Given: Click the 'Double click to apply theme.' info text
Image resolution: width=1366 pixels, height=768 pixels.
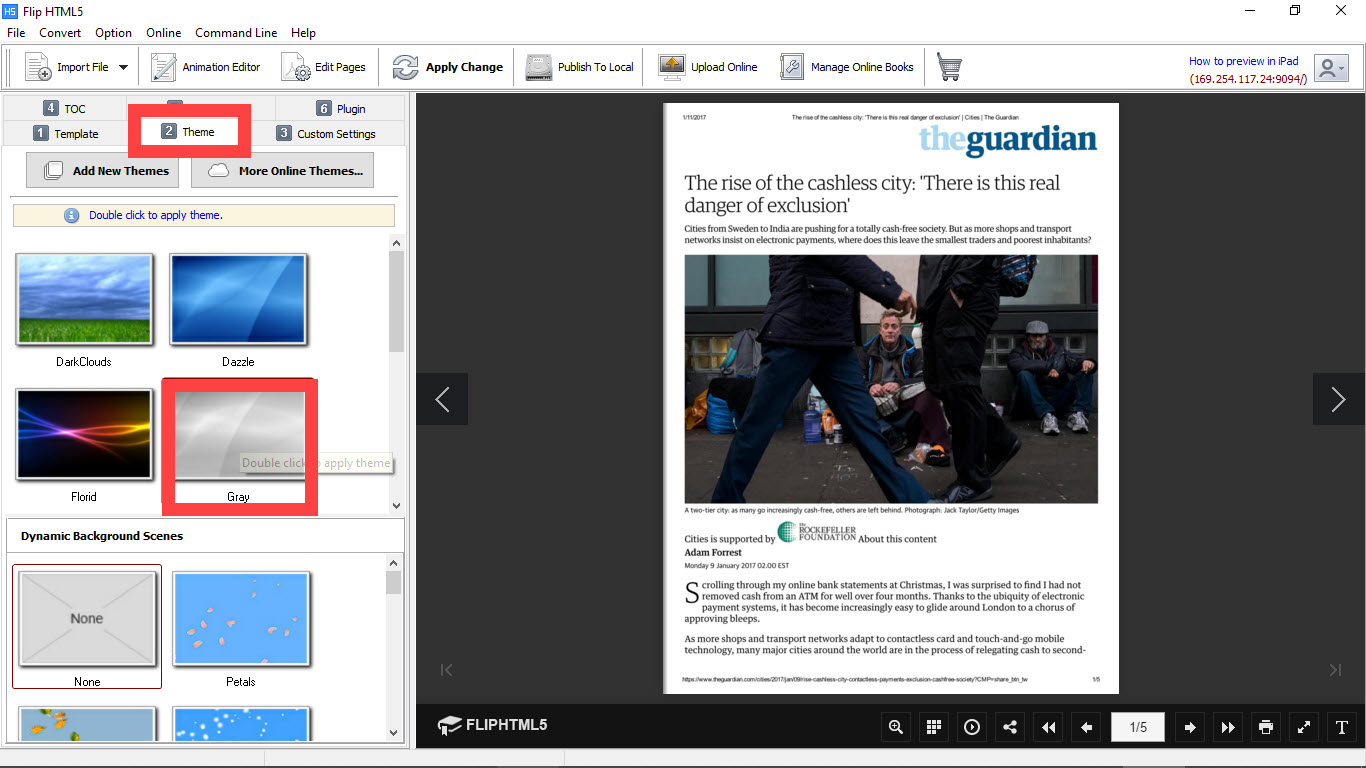Looking at the screenshot, I should click(156, 215).
